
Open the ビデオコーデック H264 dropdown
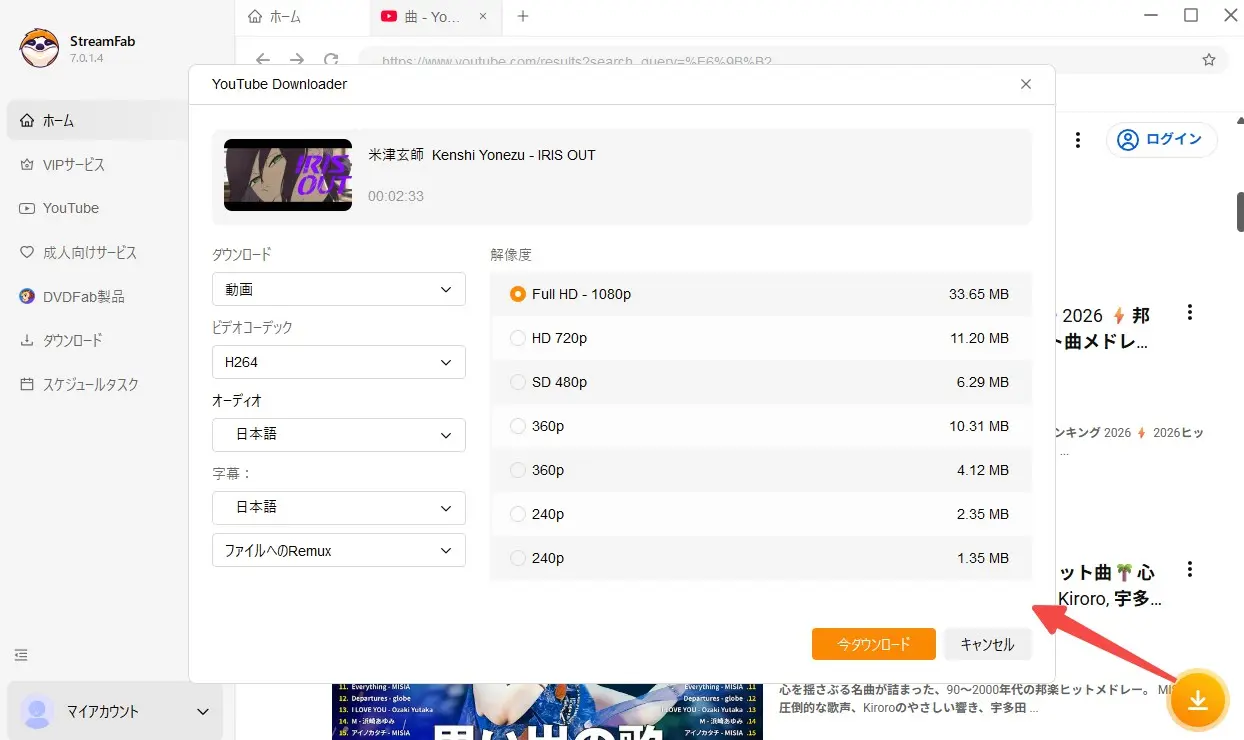point(339,362)
